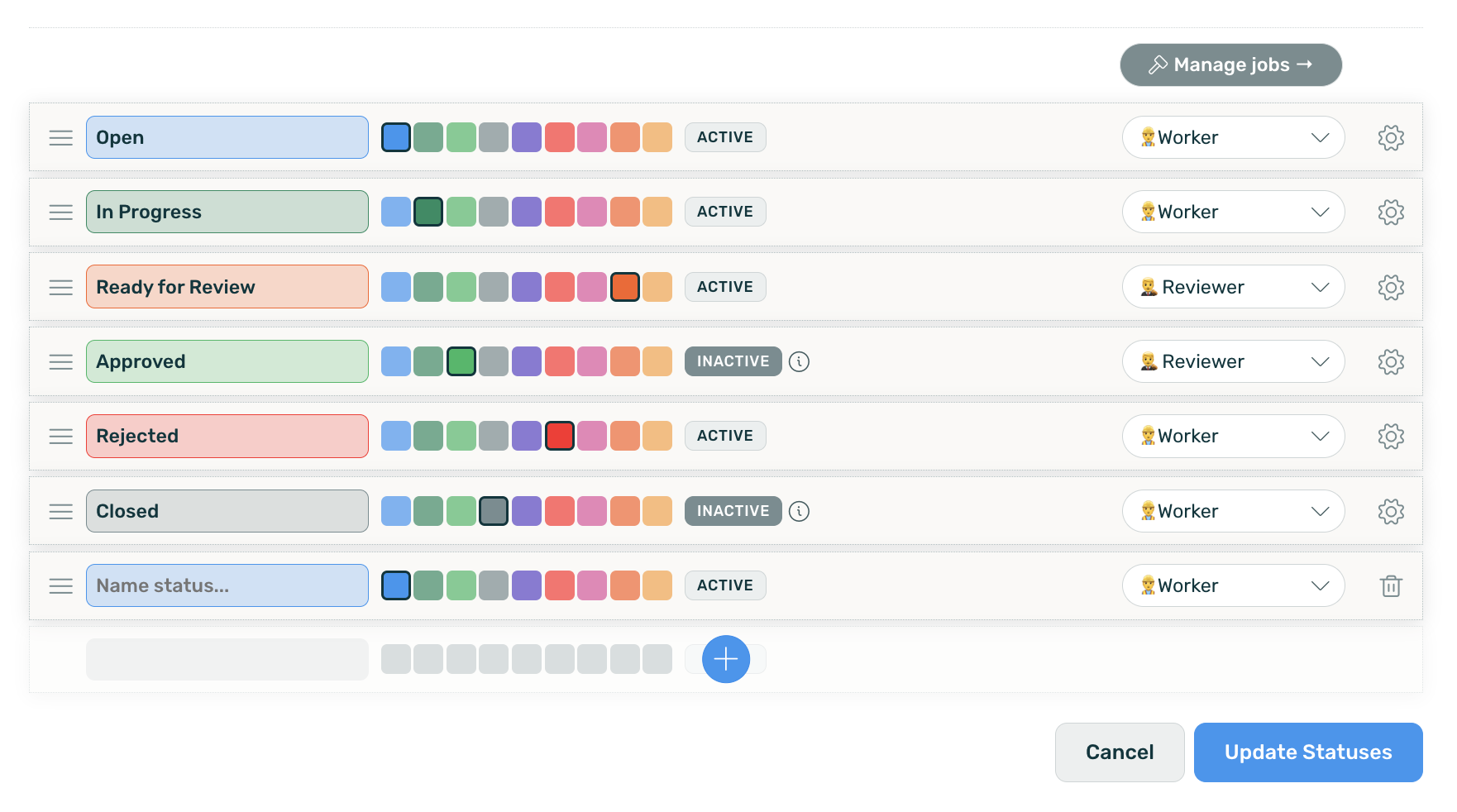Select the purple color swatch for In Progress
The image size is (1457, 812).
527,212
